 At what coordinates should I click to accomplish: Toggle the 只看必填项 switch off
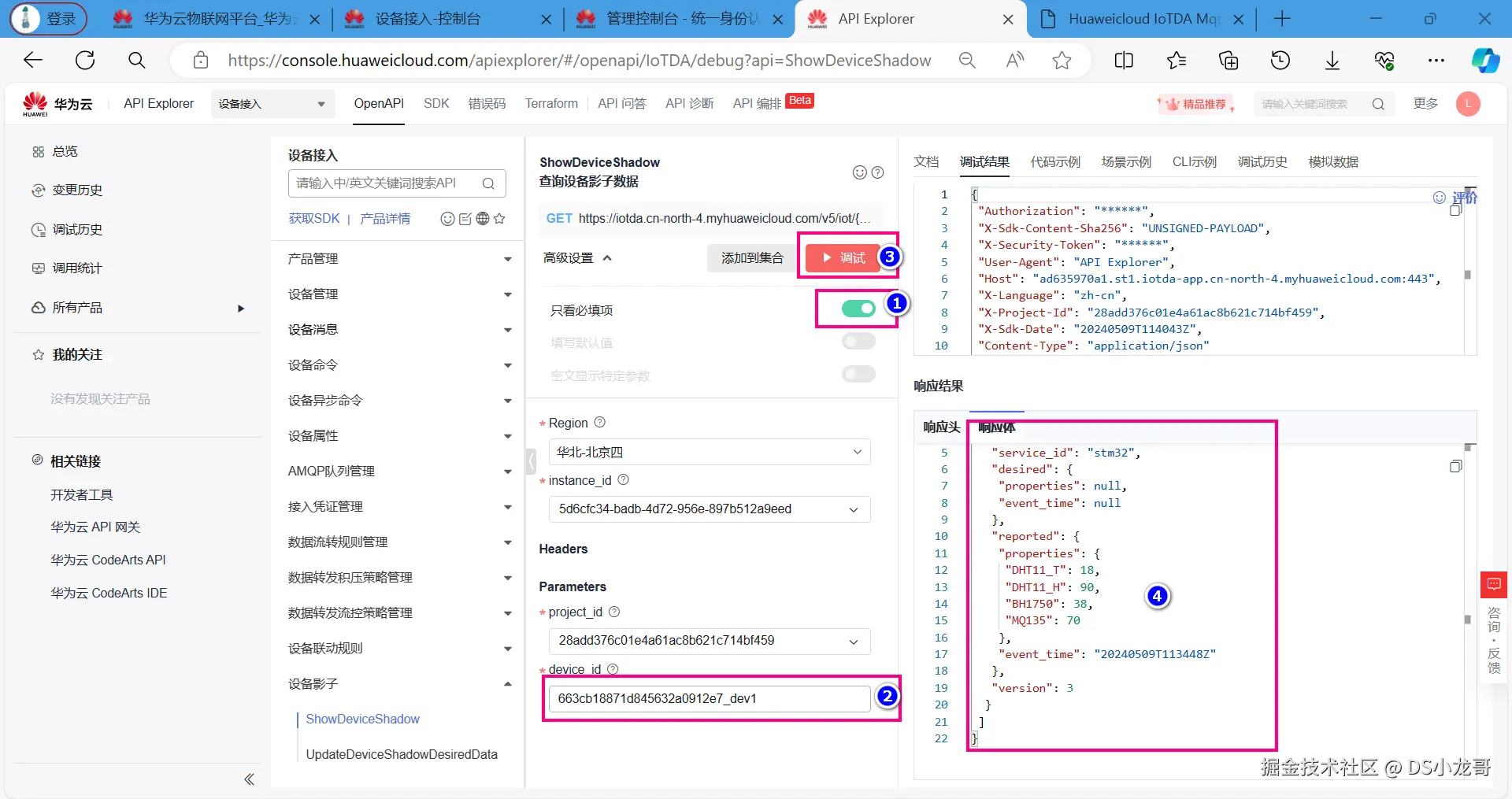pos(858,309)
